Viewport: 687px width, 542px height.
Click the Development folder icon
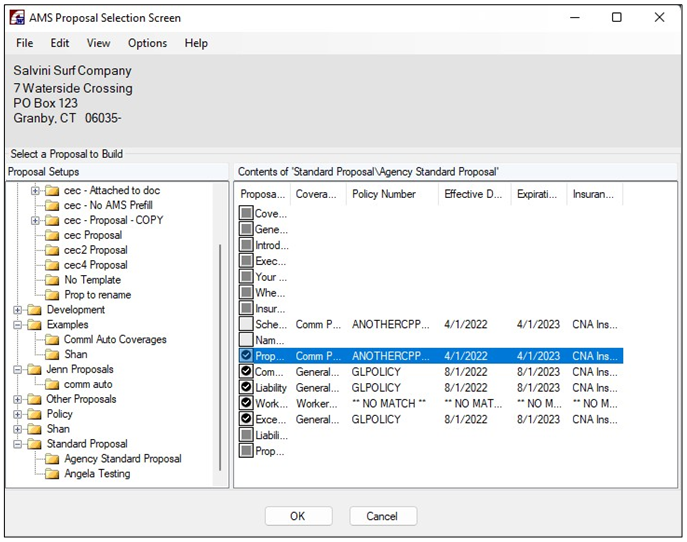click(x=35, y=310)
